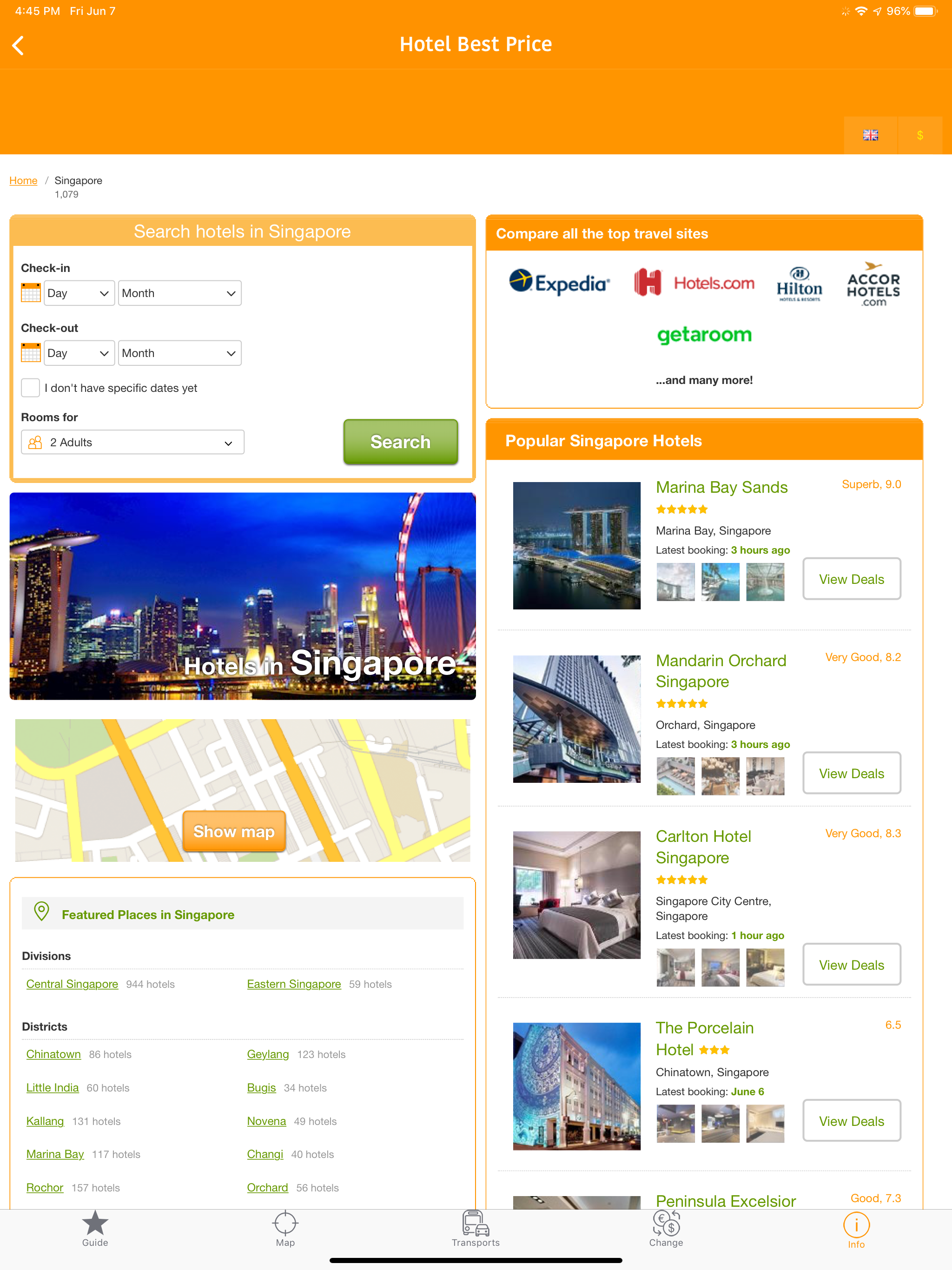
Task: Click the Hotels in Singapore banner image
Action: pyautogui.click(x=242, y=596)
